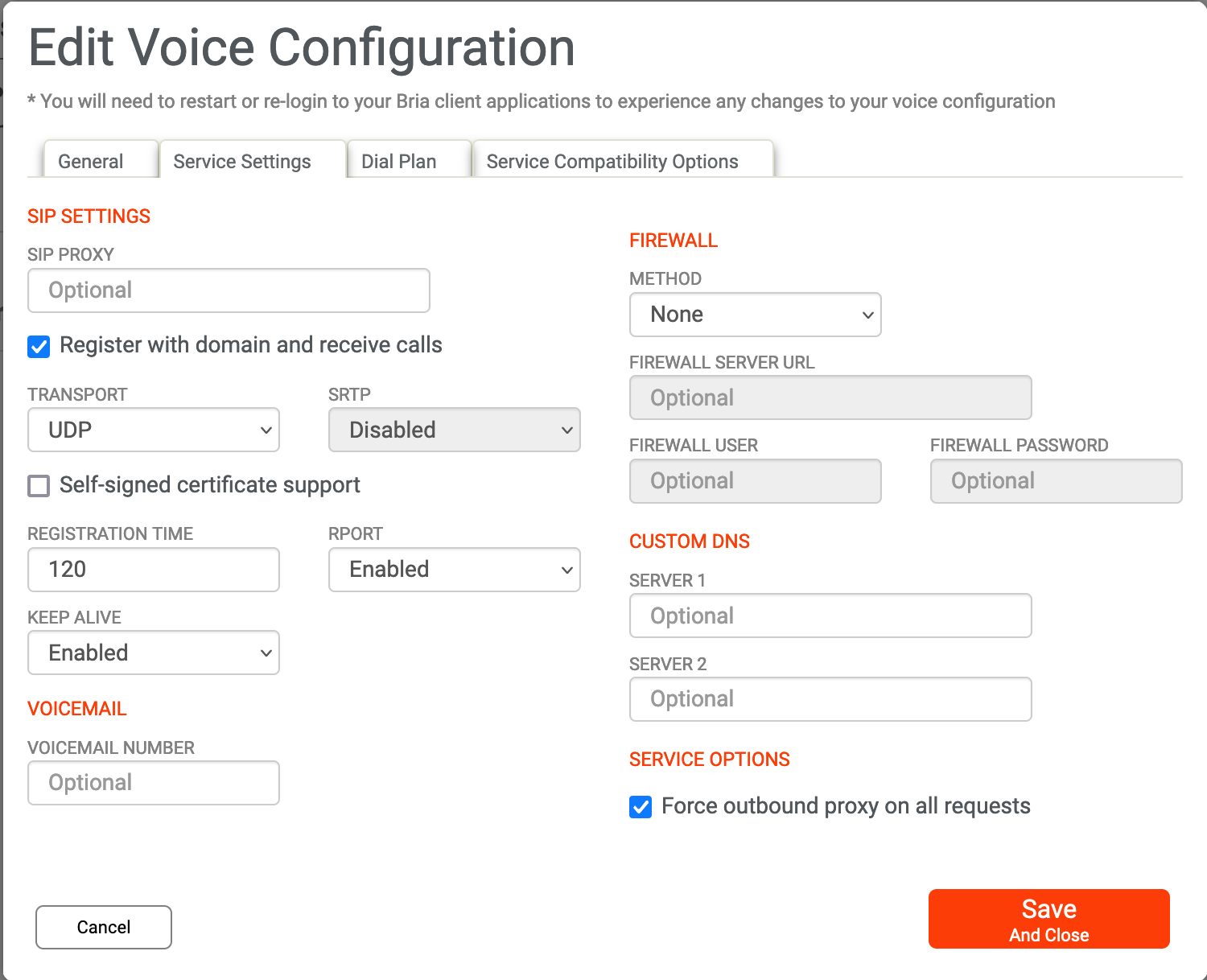This screenshot has width=1207, height=980.
Task: Click the Save And Close button
Action: pos(1048,919)
